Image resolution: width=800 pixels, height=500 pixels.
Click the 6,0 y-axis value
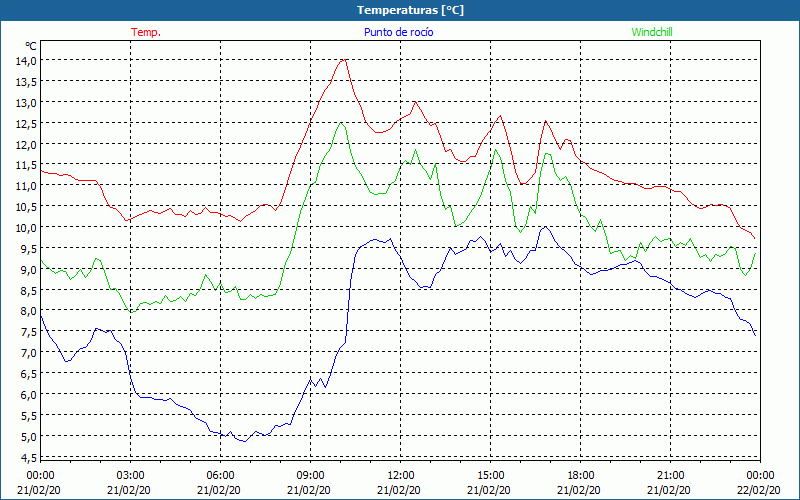point(29,394)
